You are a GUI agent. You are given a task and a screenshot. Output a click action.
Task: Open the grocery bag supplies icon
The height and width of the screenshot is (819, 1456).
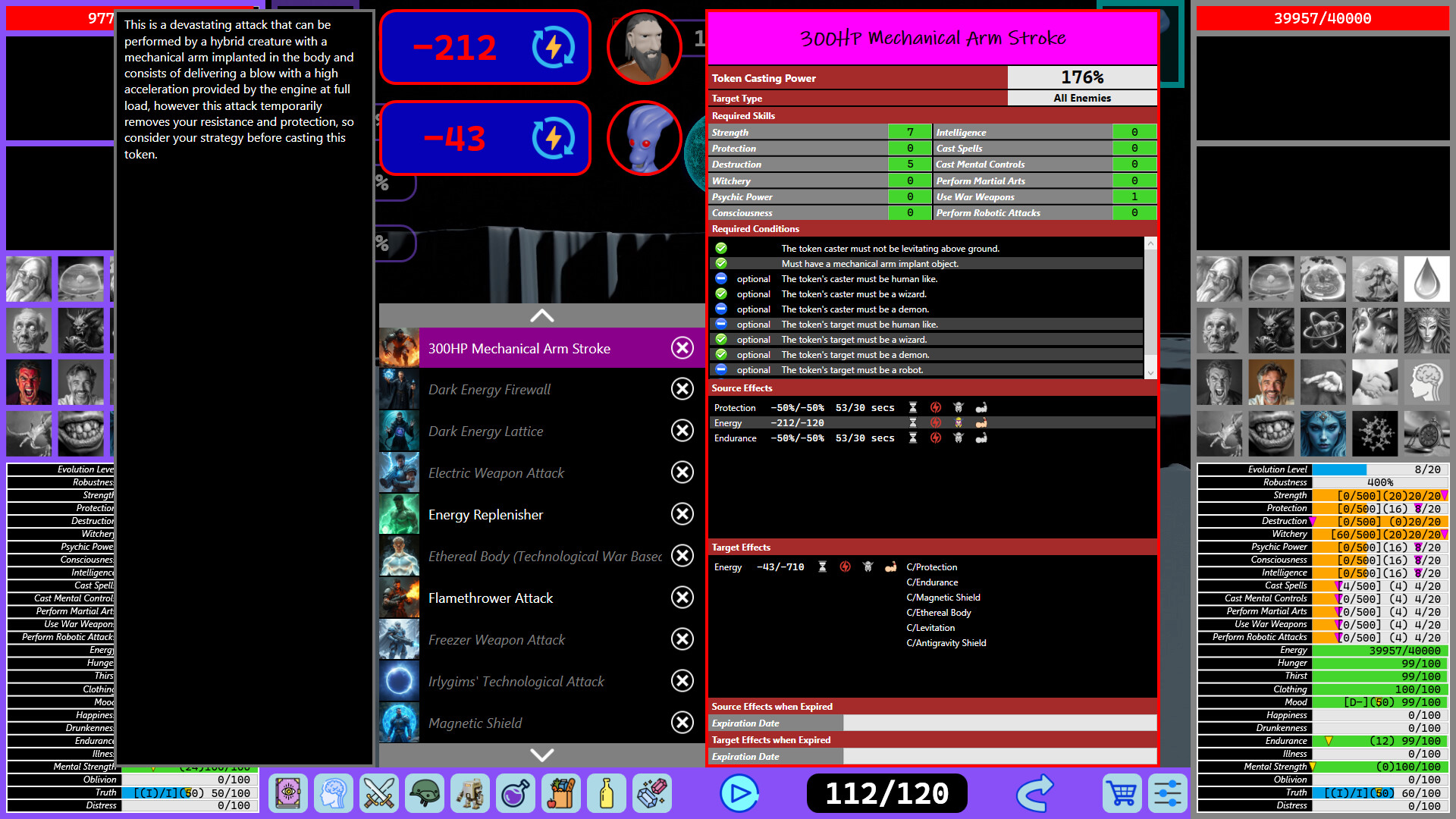561,793
